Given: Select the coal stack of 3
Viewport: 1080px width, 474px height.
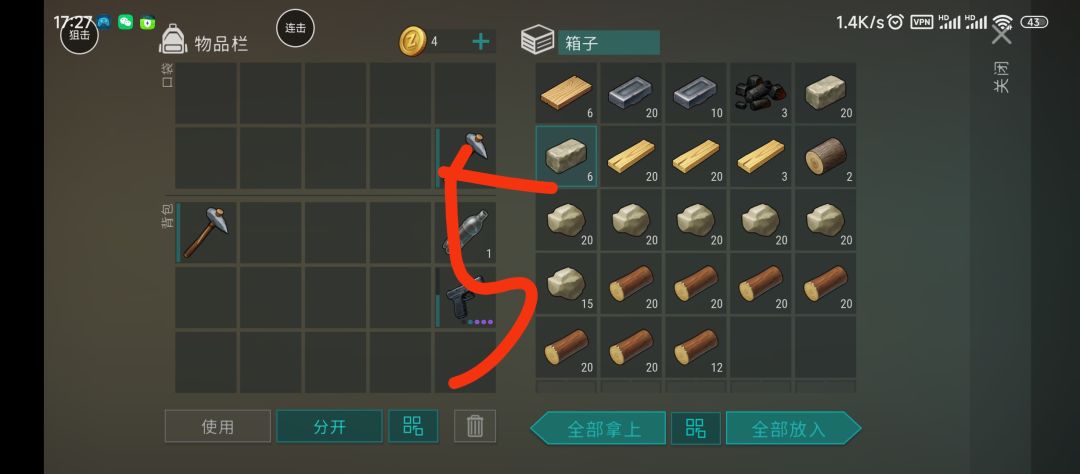Looking at the screenshot, I should (x=760, y=93).
